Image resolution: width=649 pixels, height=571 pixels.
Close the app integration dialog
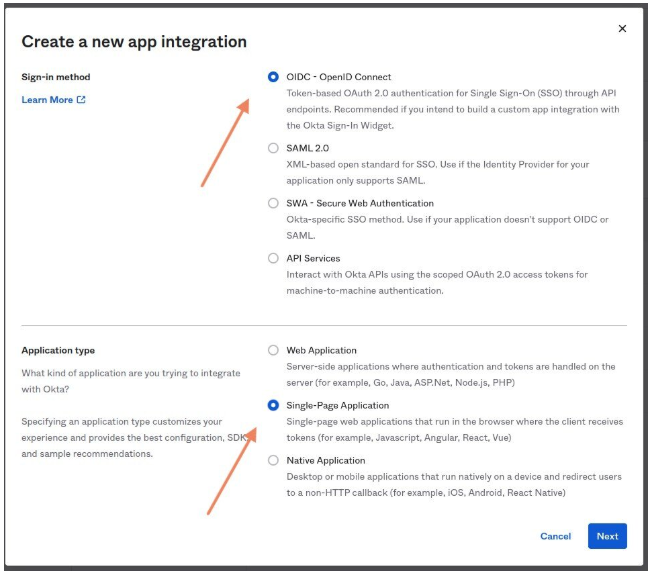(622, 29)
